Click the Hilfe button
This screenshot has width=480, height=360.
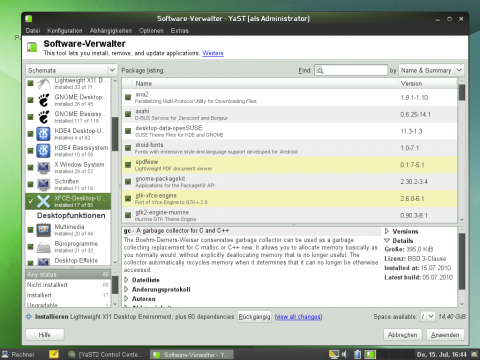(45, 335)
